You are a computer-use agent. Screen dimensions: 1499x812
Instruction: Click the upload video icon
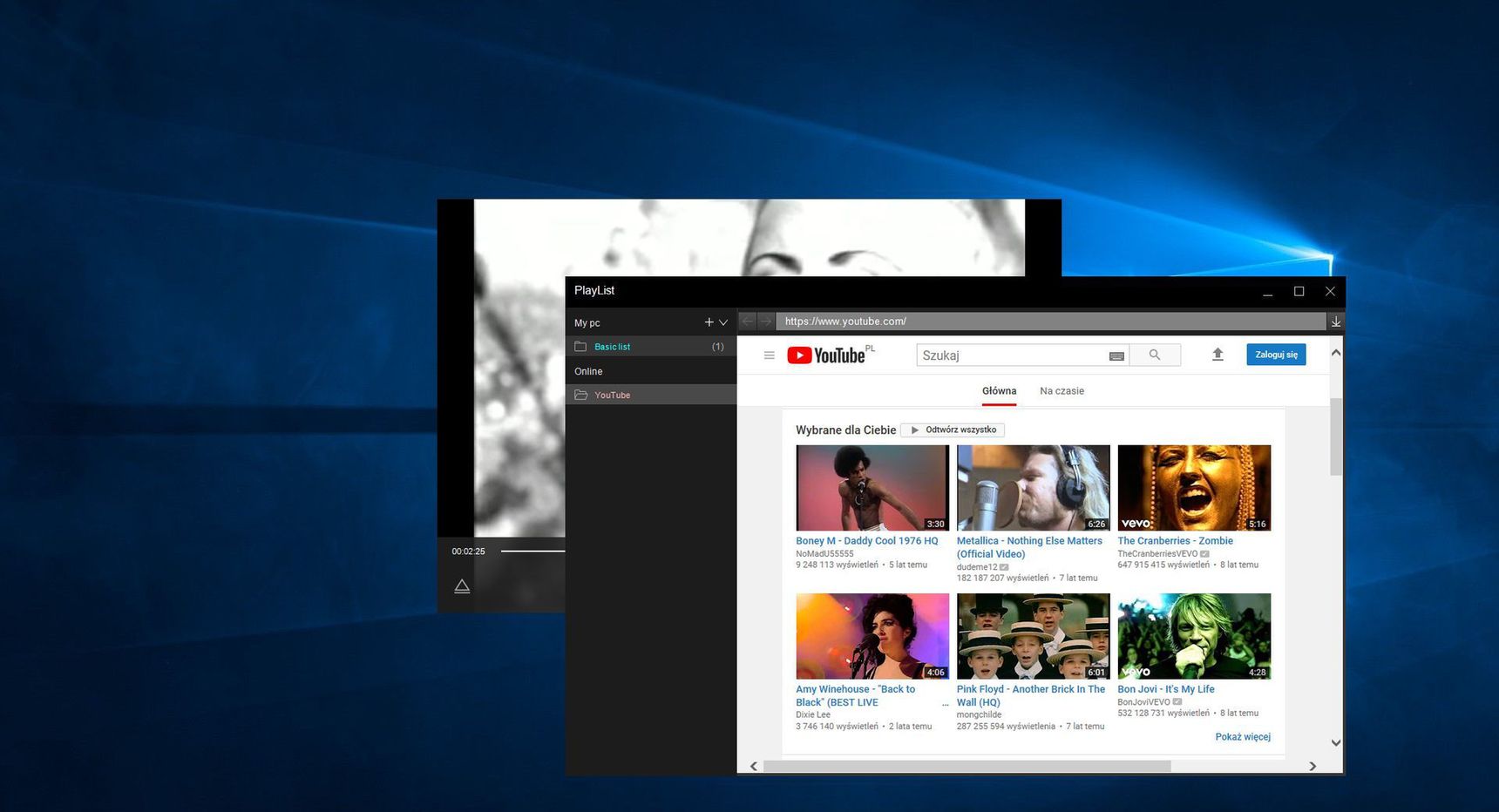1218,355
